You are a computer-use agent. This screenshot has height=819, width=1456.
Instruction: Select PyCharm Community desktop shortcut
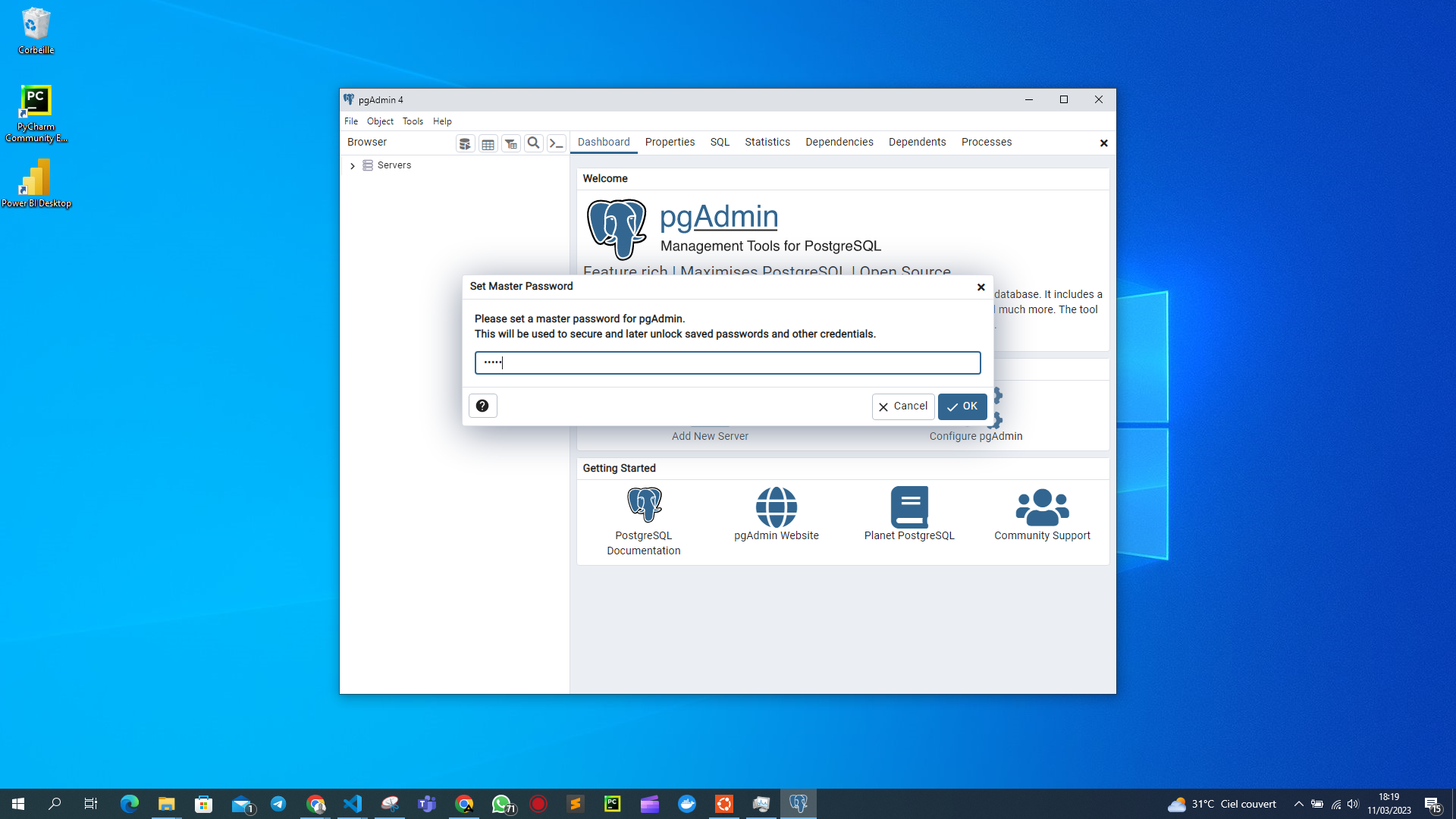click(36, 113)
